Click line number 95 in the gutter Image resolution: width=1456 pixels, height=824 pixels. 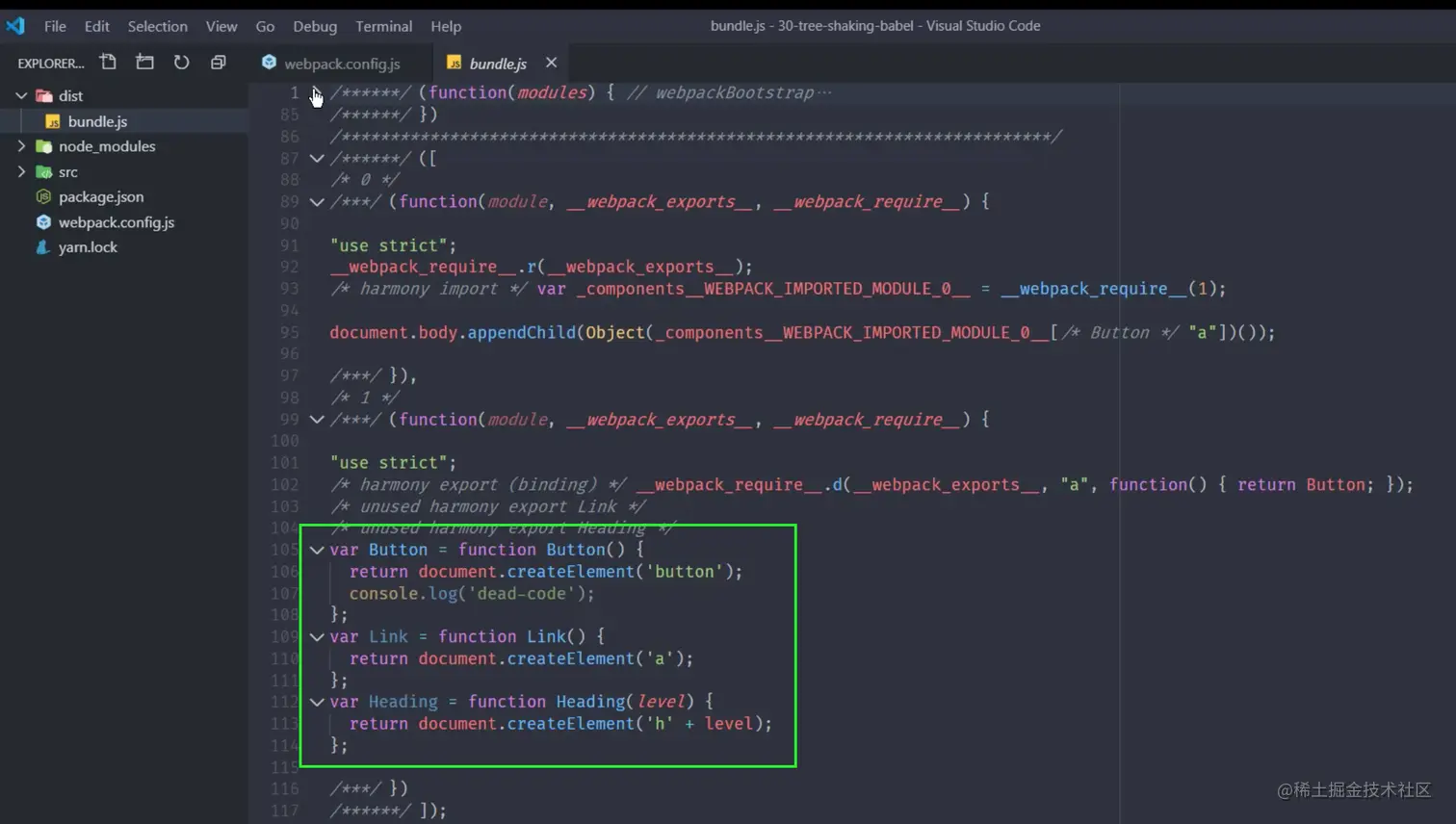point(289,332)
